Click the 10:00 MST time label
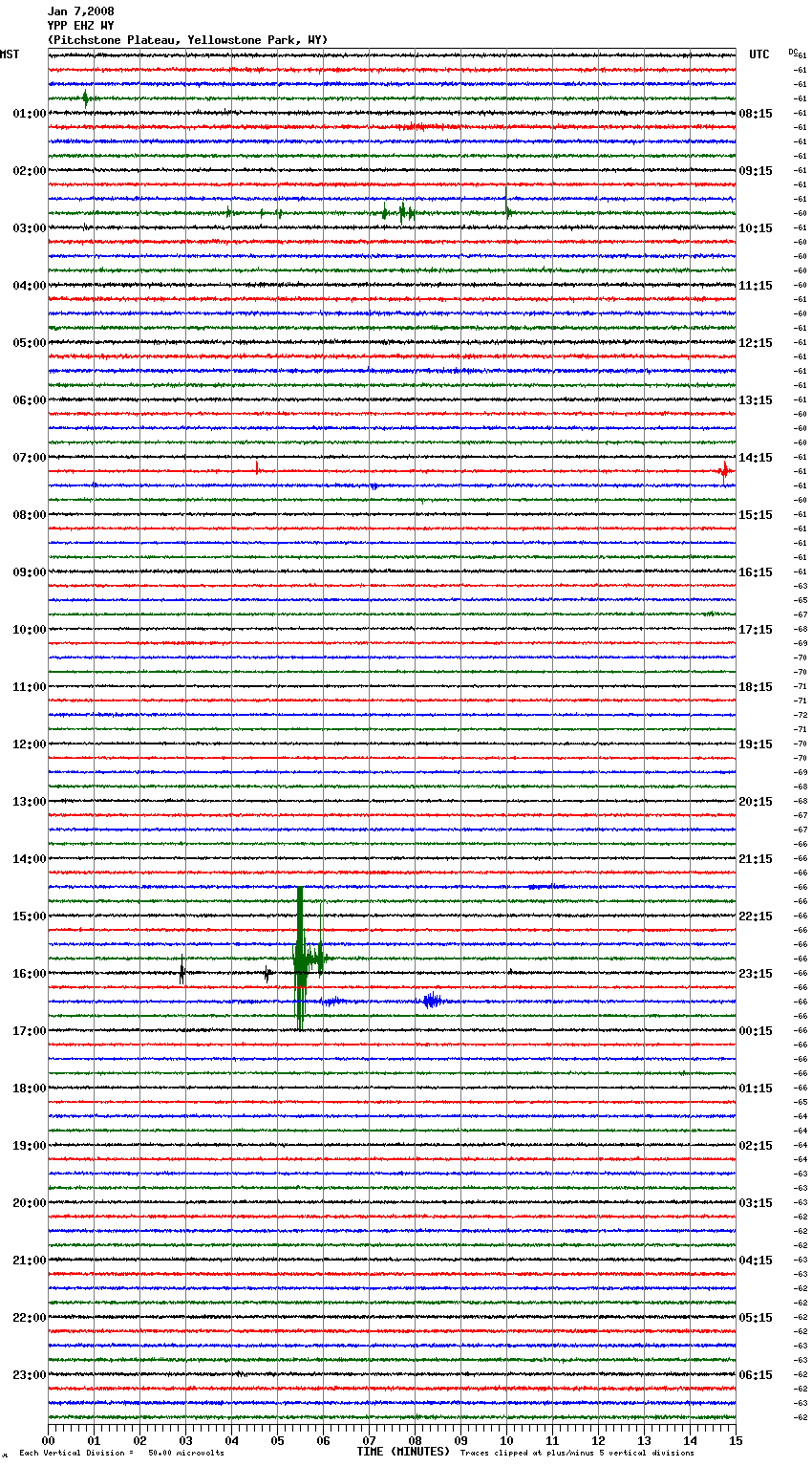This screenshot has width=812, height=1466. point(30,630)
